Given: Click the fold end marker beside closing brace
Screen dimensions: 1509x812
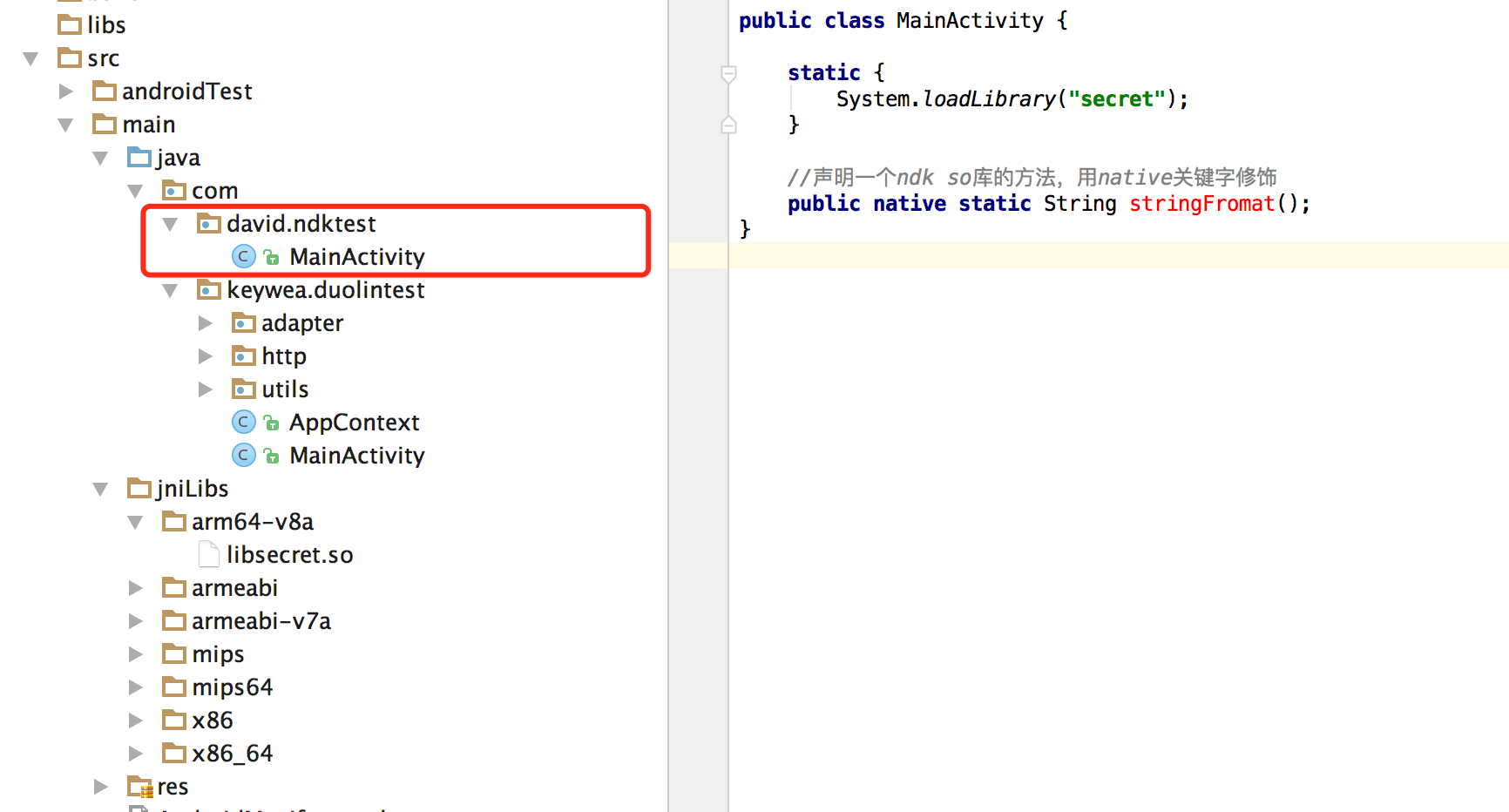Looking at the screenshot, I should (x=729, y=125).
